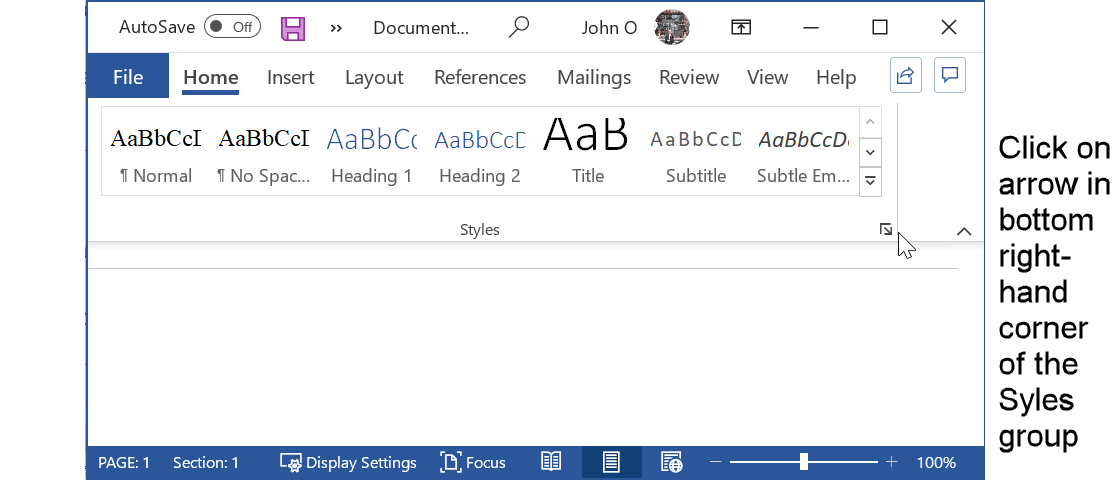Switch to Web Layout view icon
This screenshot has height=480, width=1115.
[672, 462]
